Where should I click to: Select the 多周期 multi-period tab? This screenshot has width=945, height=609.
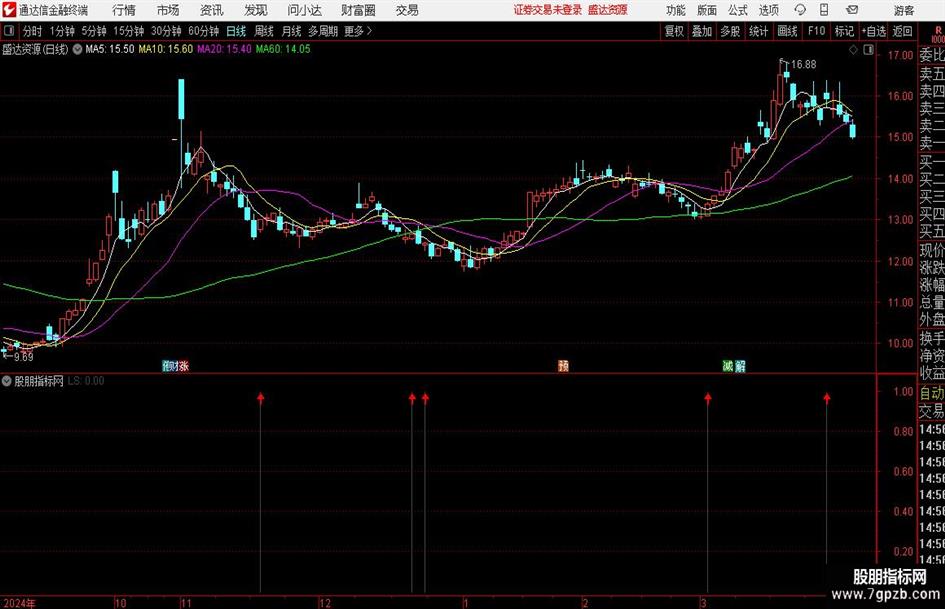coord(323,31)
